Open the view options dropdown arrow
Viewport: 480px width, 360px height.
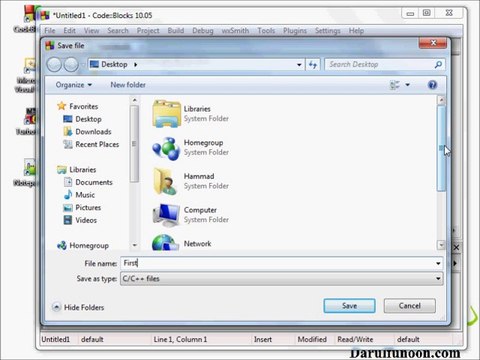(408, 85)
